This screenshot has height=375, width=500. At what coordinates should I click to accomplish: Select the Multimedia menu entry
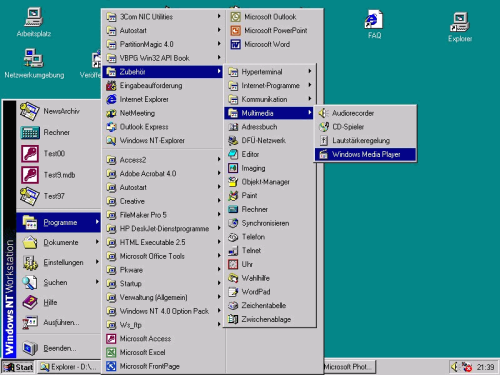[x=269, y=113]
